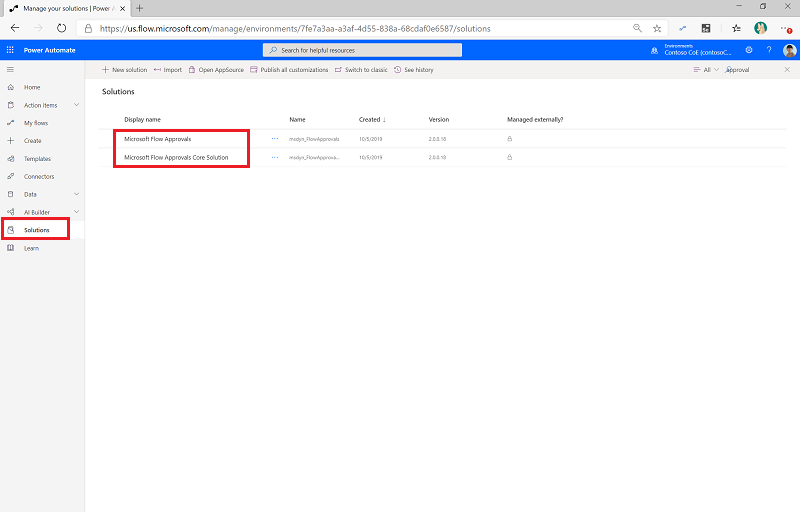Click Open AppSource
800x512 pixels.
pyautogui.click(x=216, y=70)
